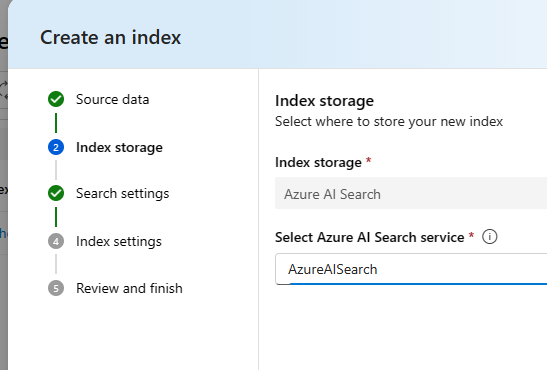Image resolution: width=547 pixels, height=370 pixels.
Task: Click the 'Index storage *' required field label
Action: (323, 163)
